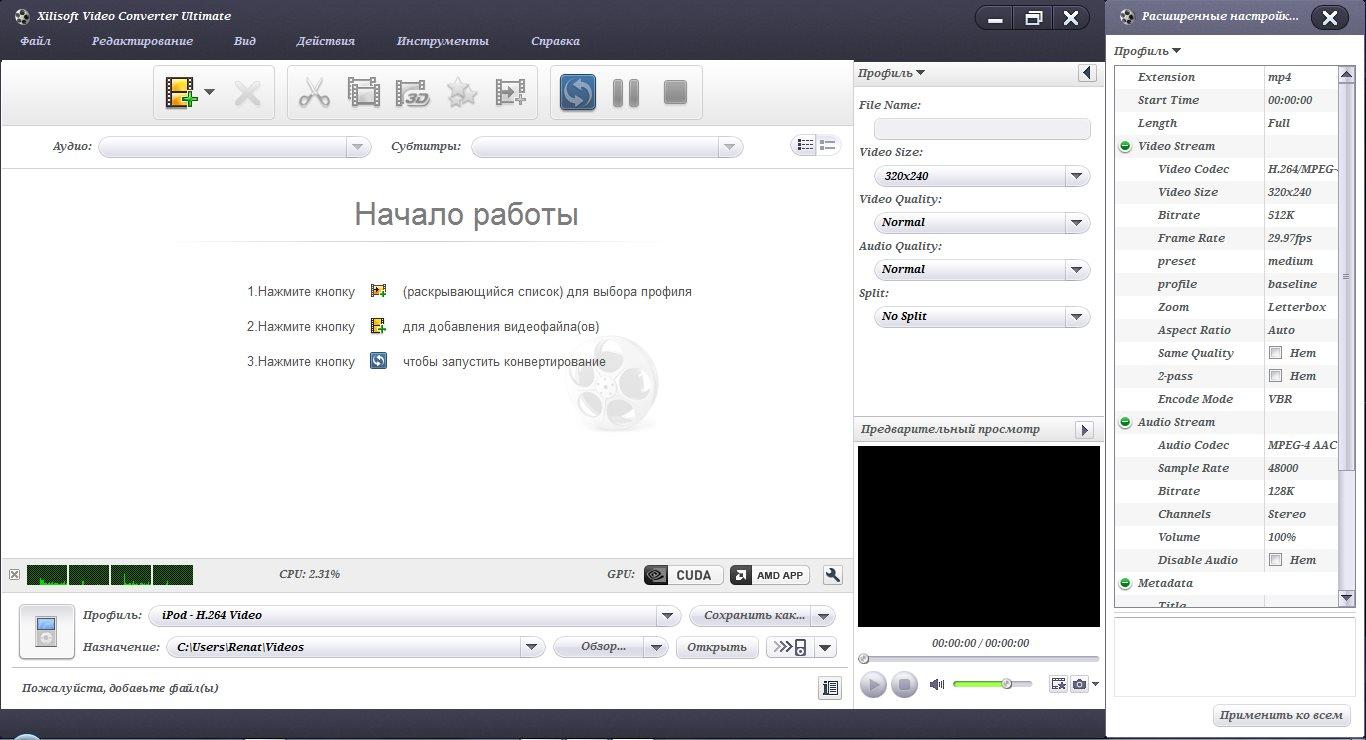Screen dimensions: 1366x740
Task: Open the log list icon in status bar
Action: (829, 688)
